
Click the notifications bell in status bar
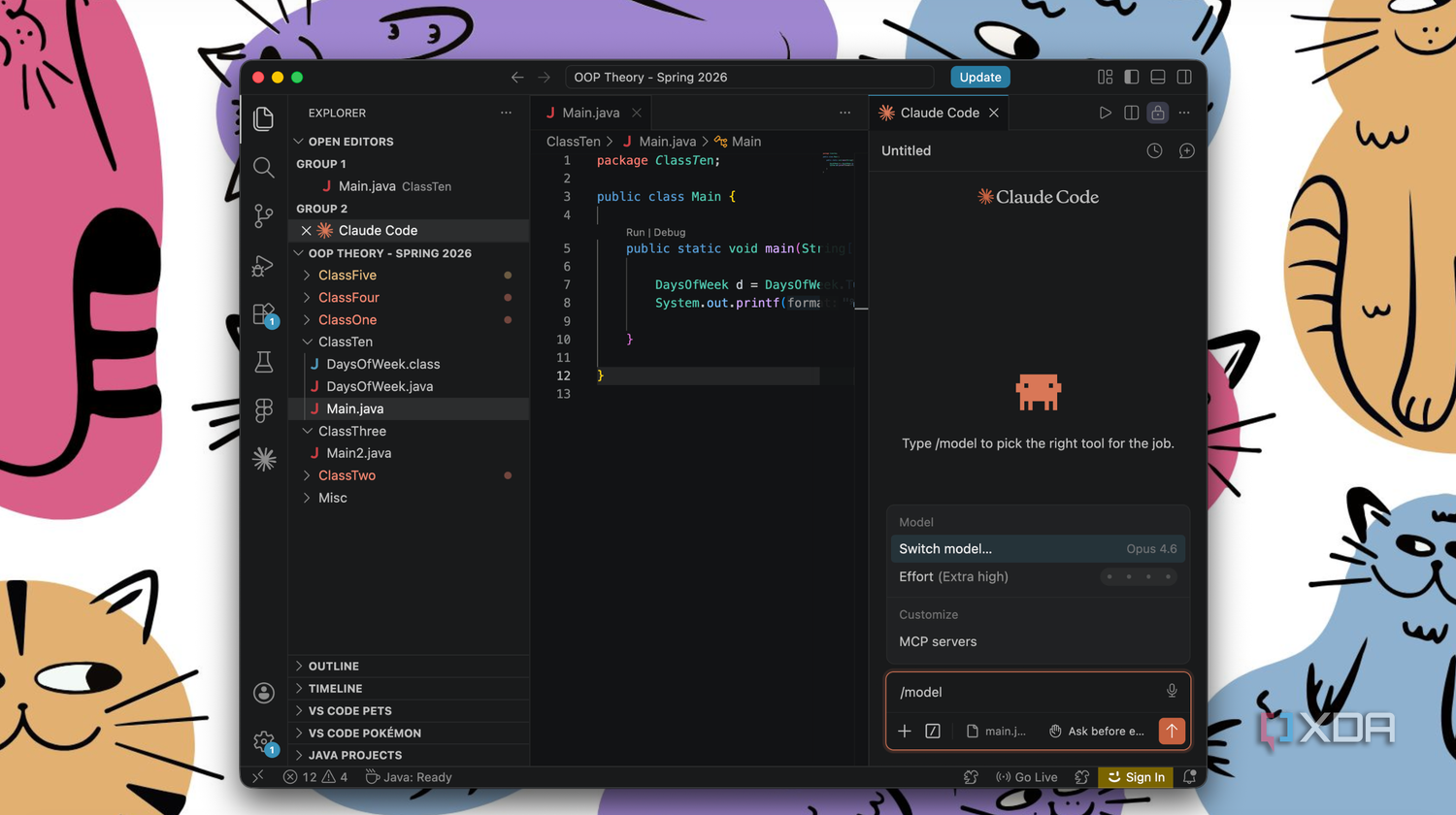point(1189,777)
